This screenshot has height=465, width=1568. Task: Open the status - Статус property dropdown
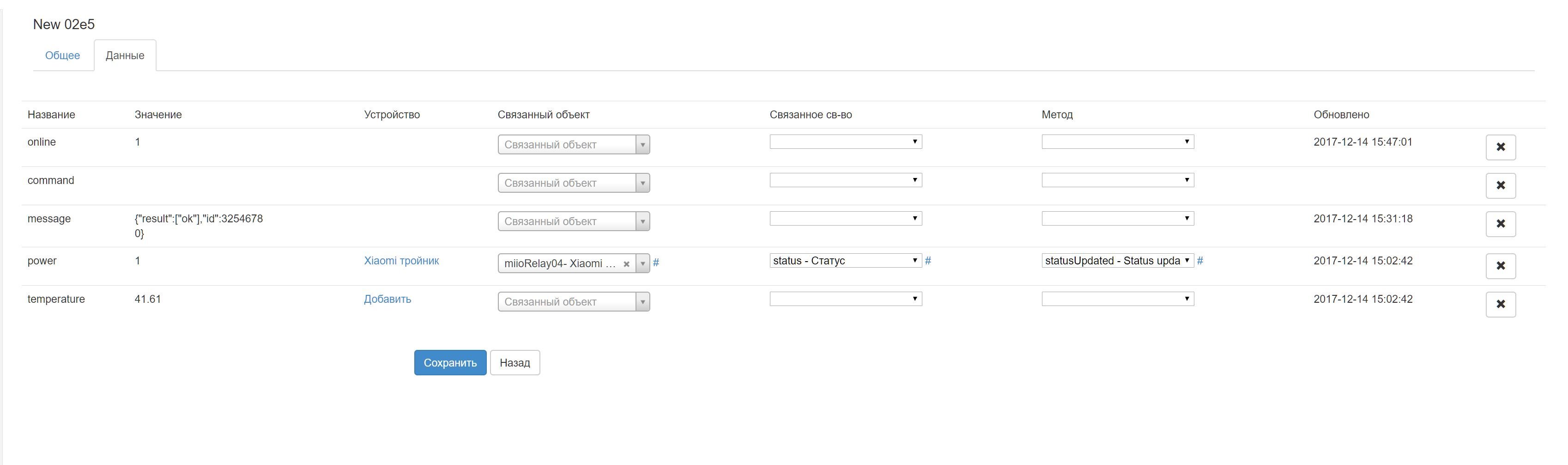(x=846, y=261)
